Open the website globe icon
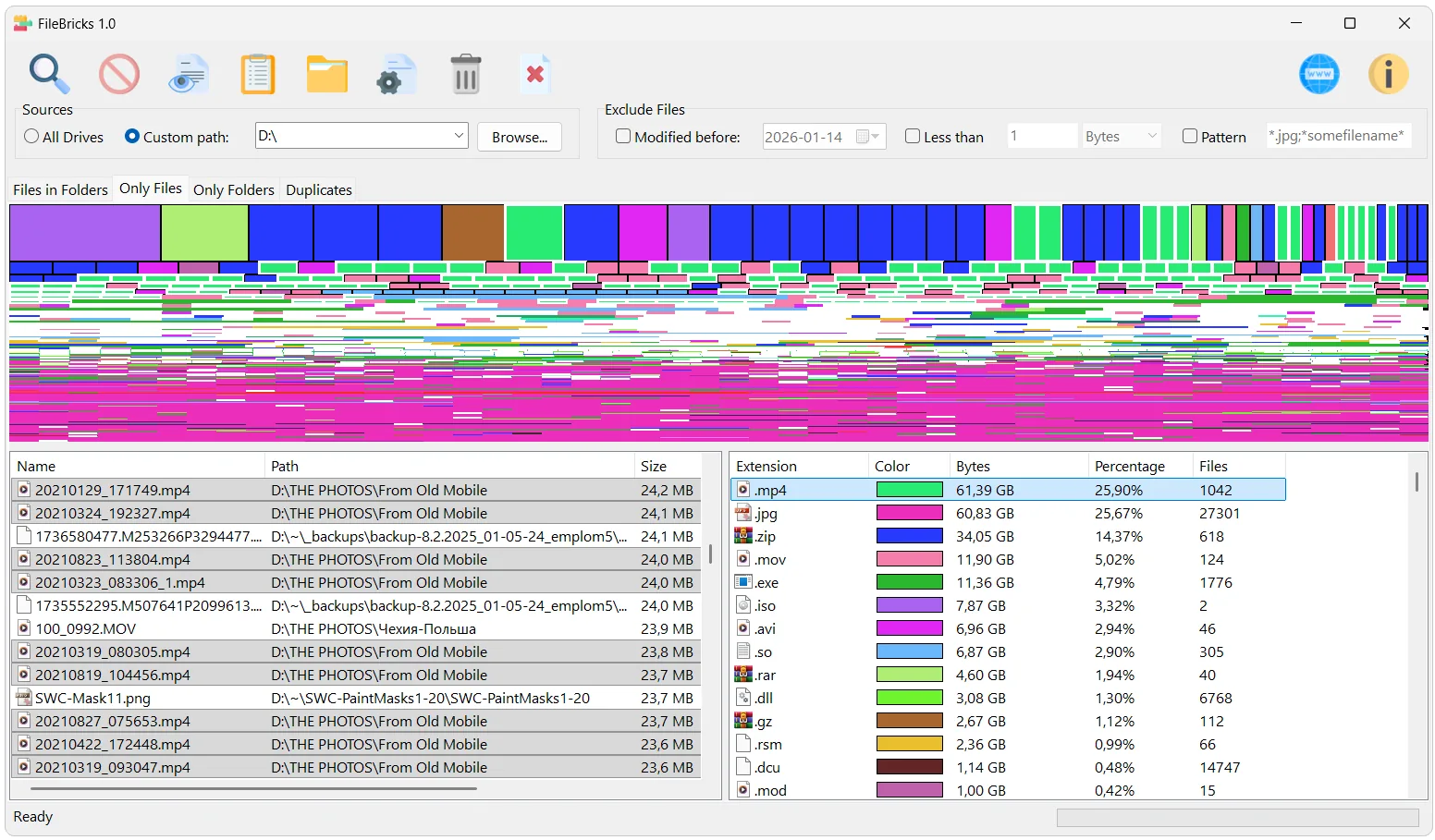This screenshot has height=840, width=1435. 1319,74
